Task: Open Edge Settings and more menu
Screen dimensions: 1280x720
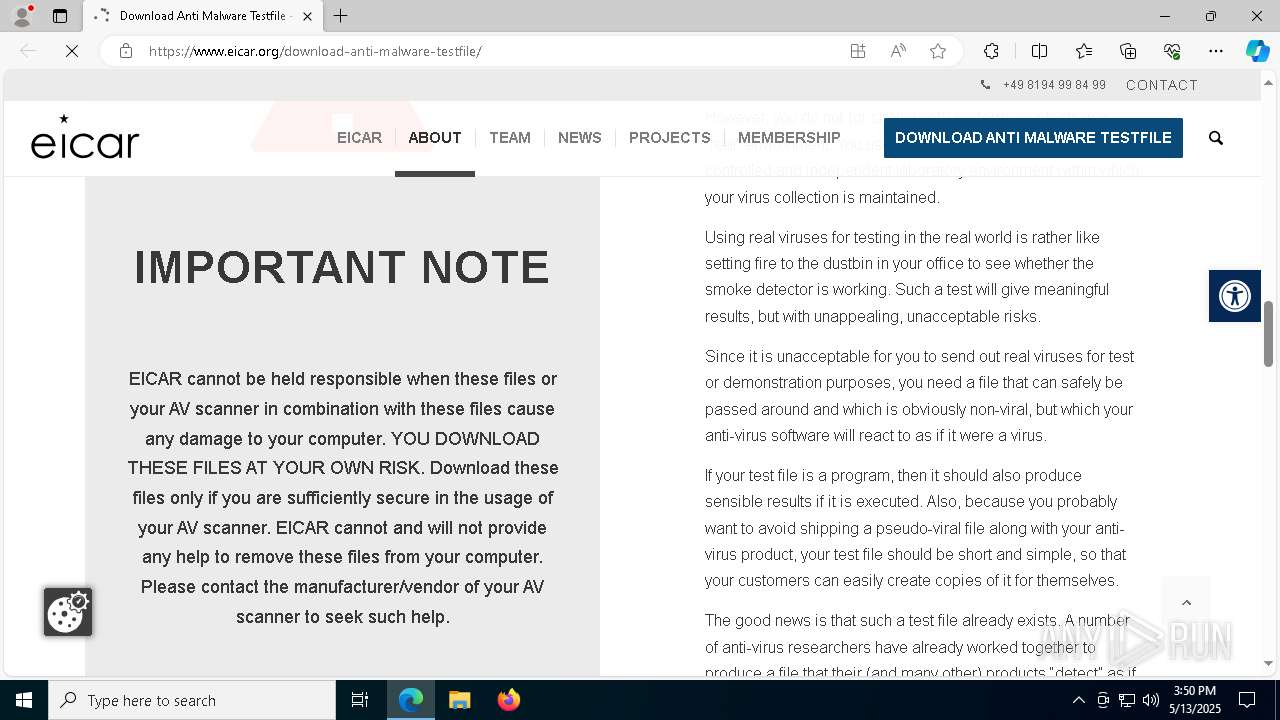Action: point(1216,51)
